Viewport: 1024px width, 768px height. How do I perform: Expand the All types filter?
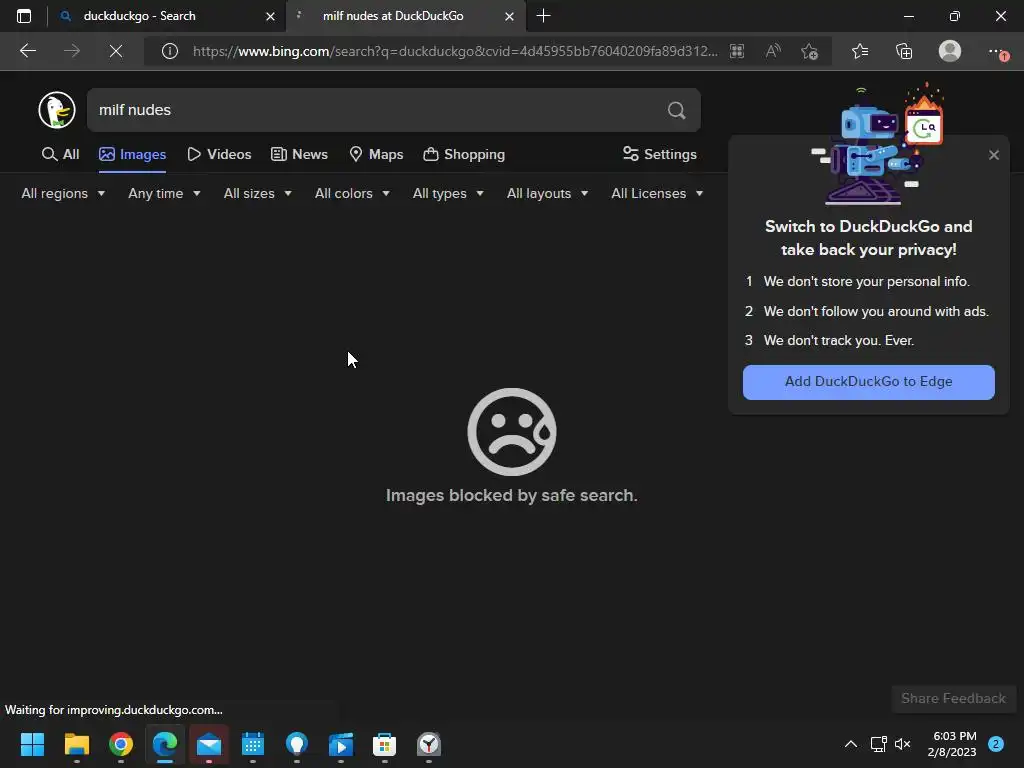[x=448, y=193]
